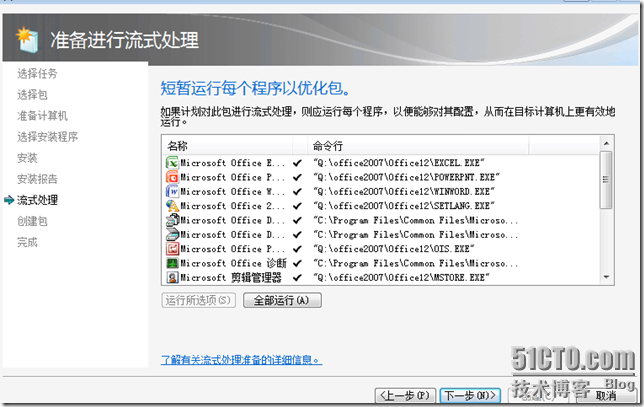Screen dimensions: 644x407
Task: Click 全部运行(A) button
Action: tap(282, 300)
